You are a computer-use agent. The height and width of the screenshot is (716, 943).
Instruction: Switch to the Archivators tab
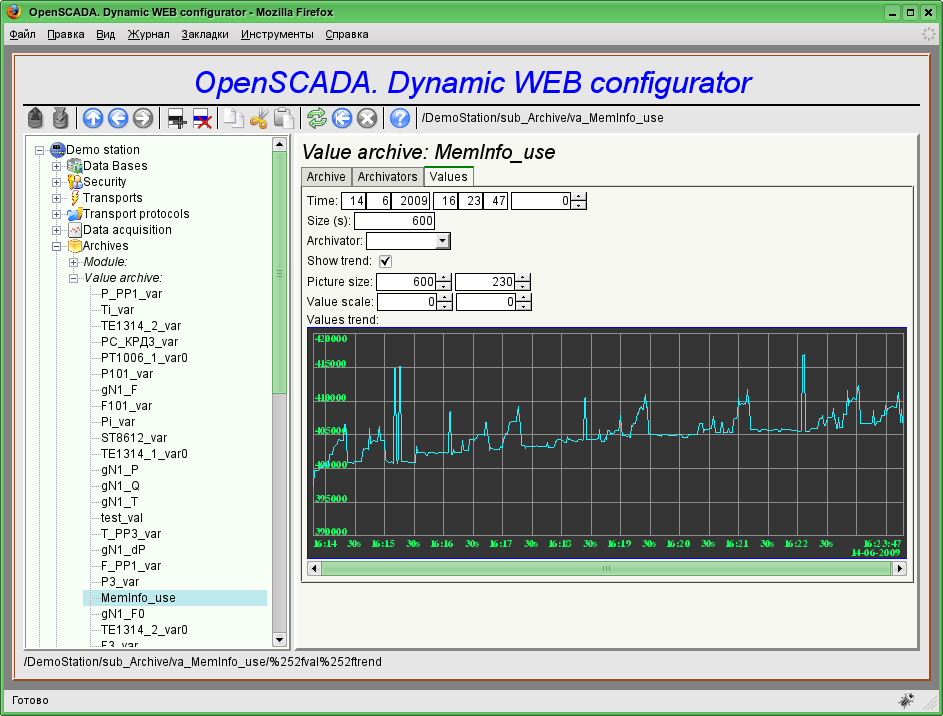387,177
